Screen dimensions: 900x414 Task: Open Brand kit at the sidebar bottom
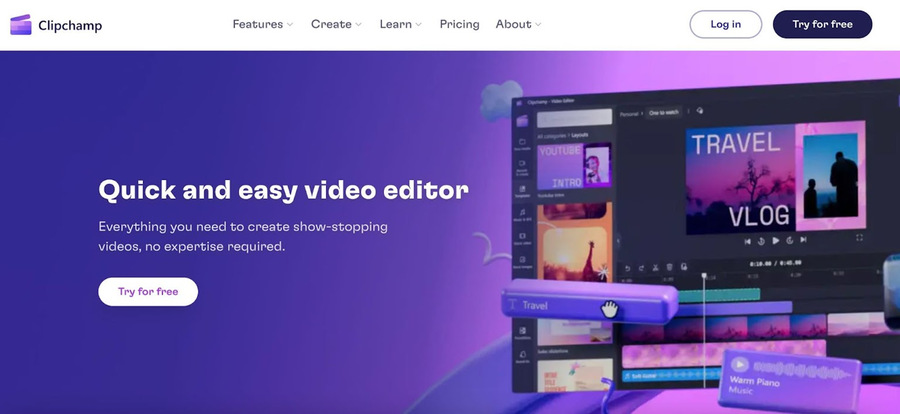pos(522,357)
